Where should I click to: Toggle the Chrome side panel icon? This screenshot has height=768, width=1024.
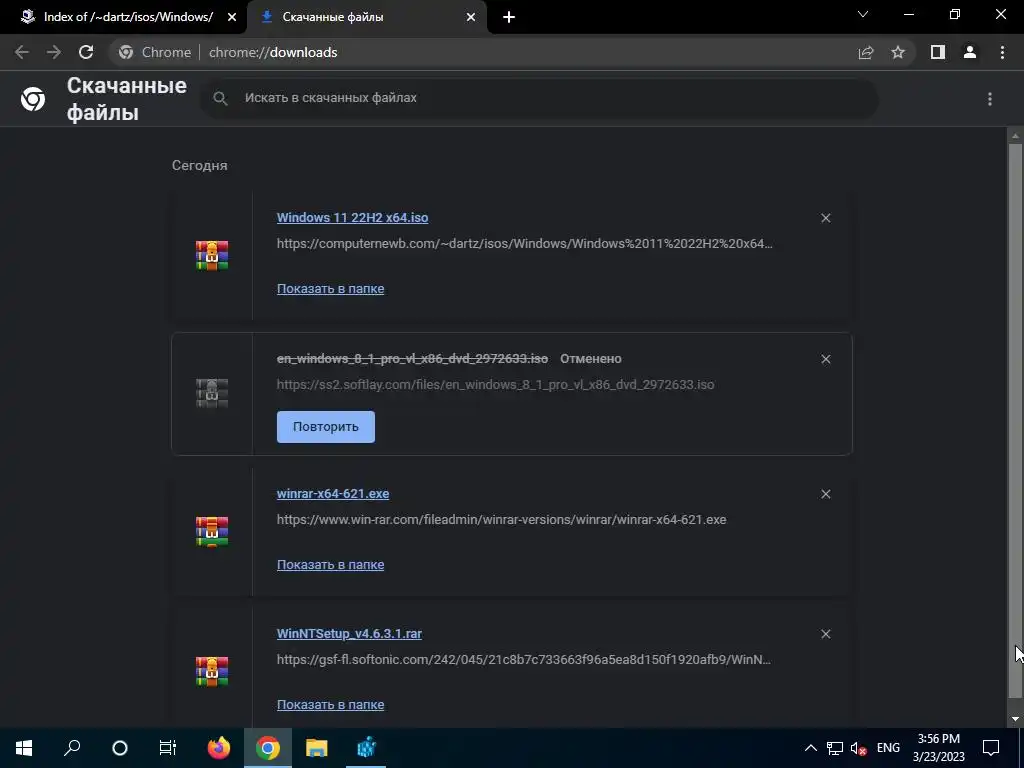pos(938,52)
